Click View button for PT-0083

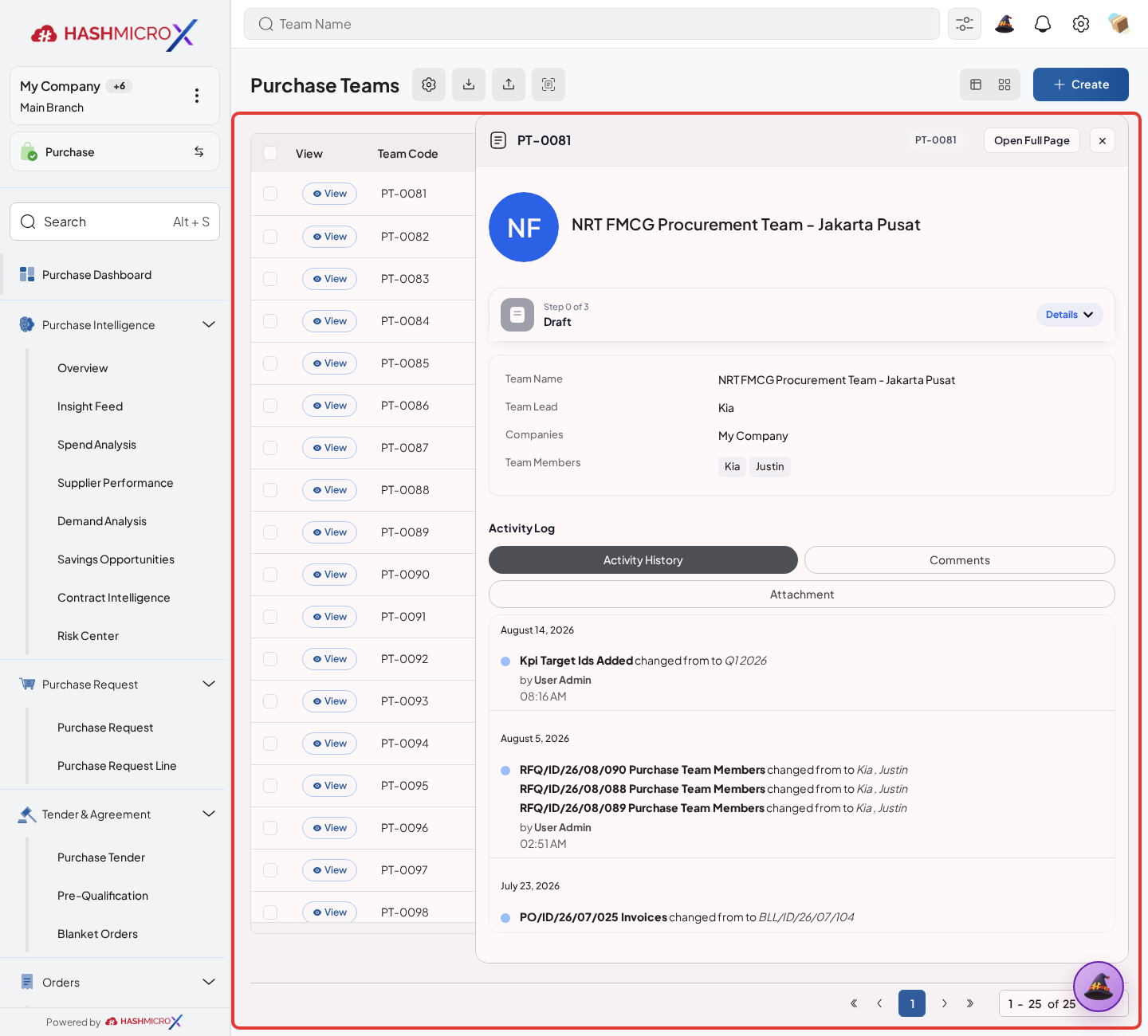(329, 279)
